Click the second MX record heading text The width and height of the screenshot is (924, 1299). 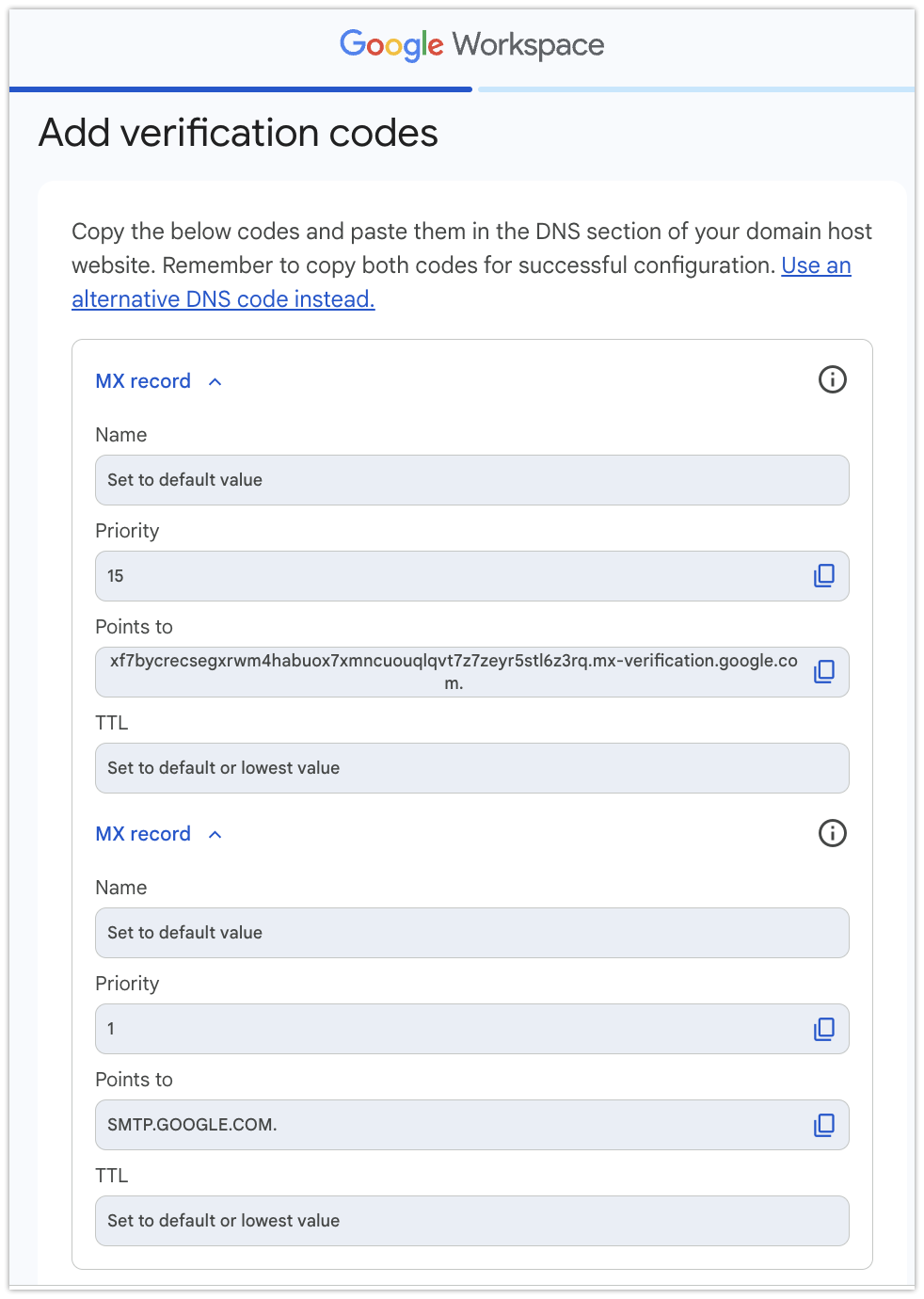pyautogui.click(x=143, y=834)
